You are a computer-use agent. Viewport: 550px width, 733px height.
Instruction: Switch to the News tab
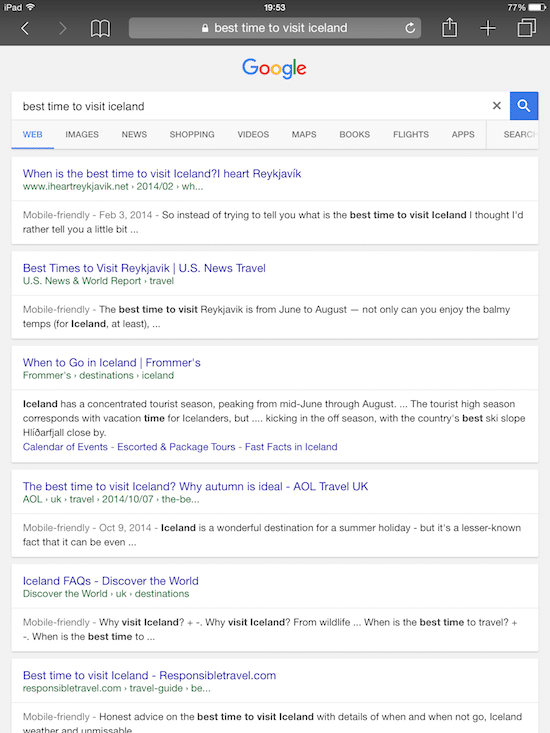(134, 135)
